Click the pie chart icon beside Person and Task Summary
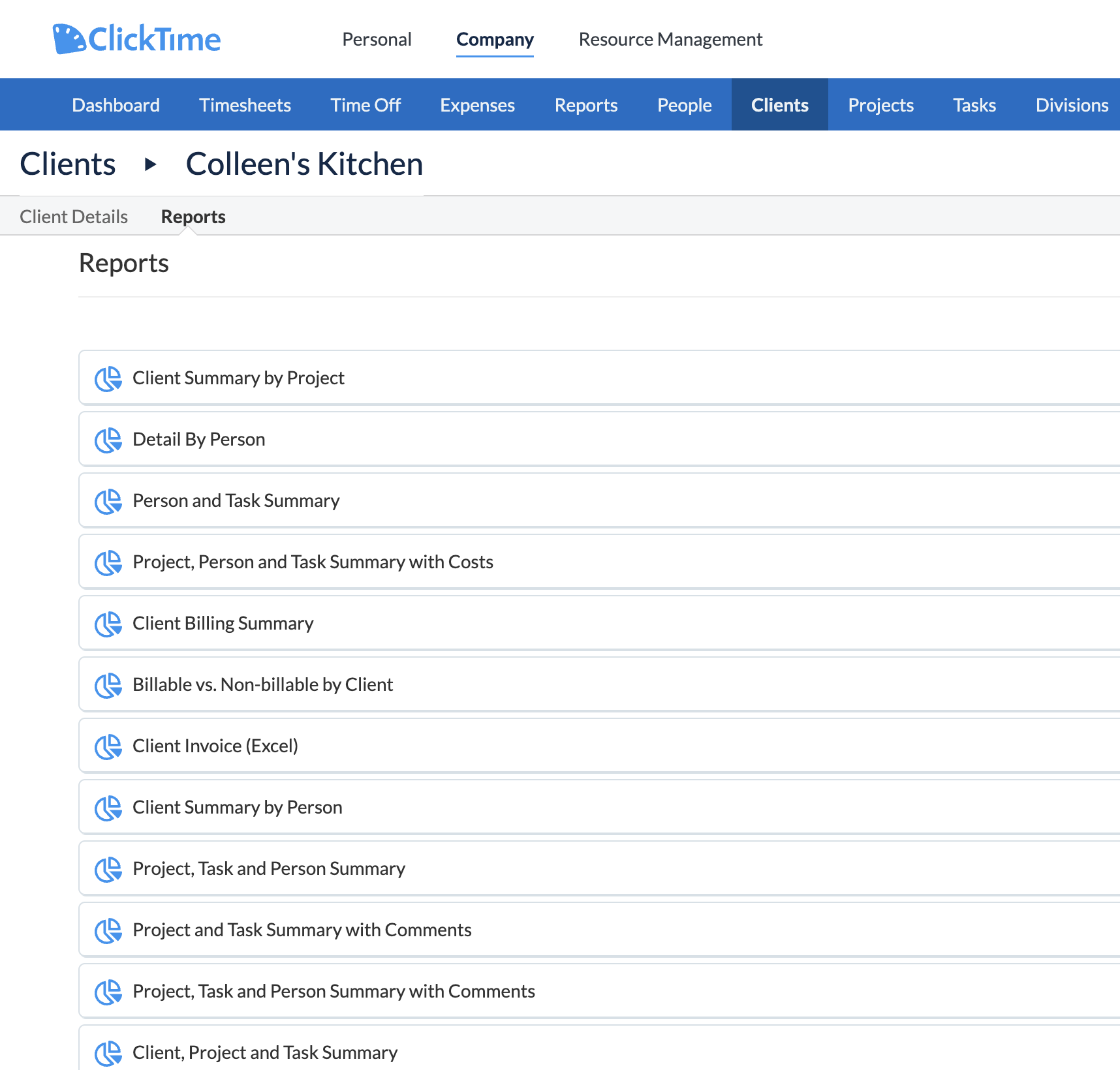1120x1070 pixels. coord(108,501)
